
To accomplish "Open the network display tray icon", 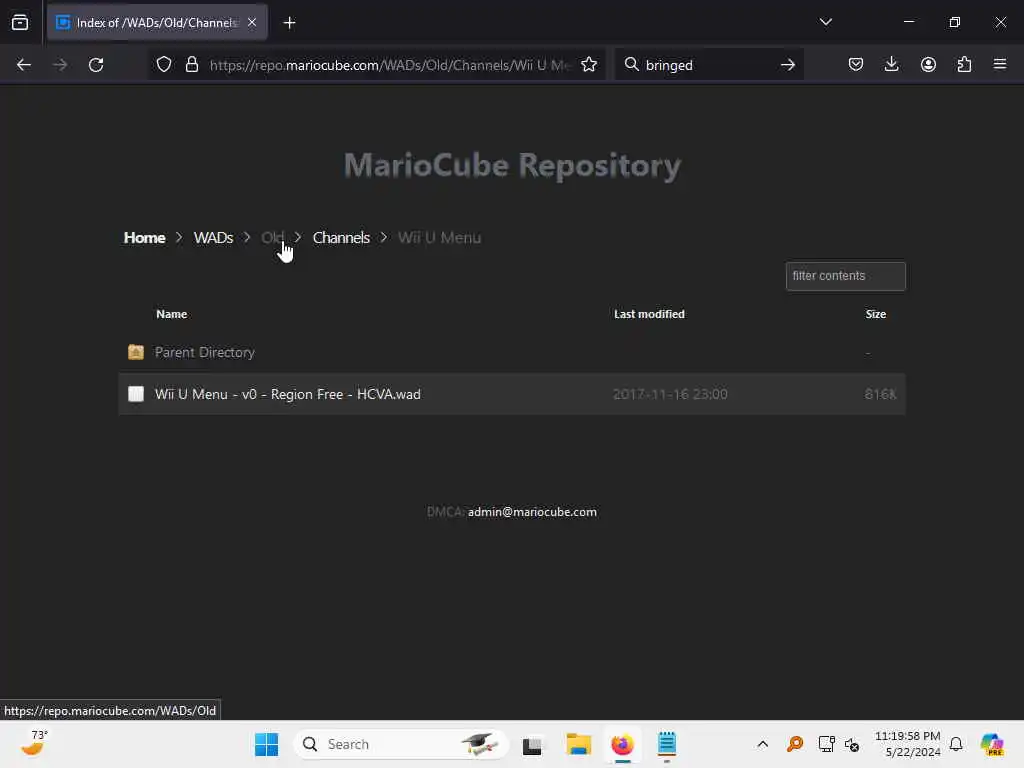I will pyautogui.click(x=826, y=744).
